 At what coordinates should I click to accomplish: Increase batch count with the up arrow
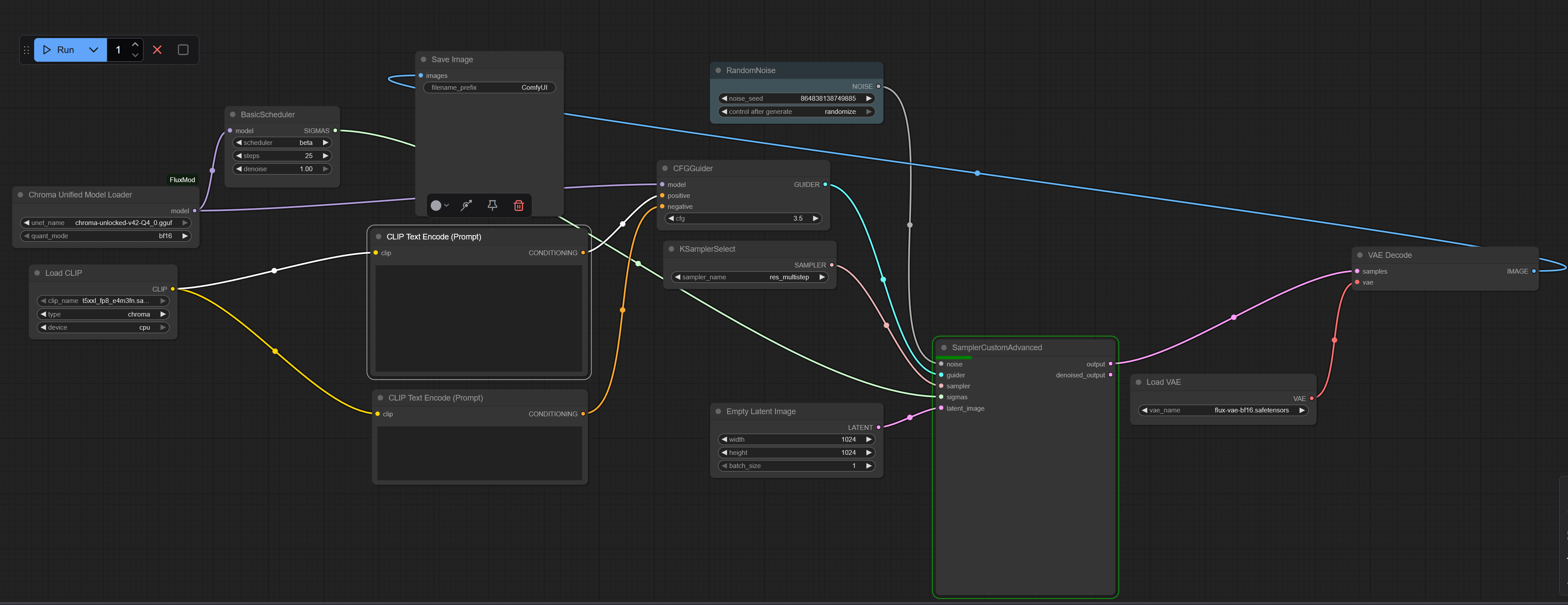[135, 44]
